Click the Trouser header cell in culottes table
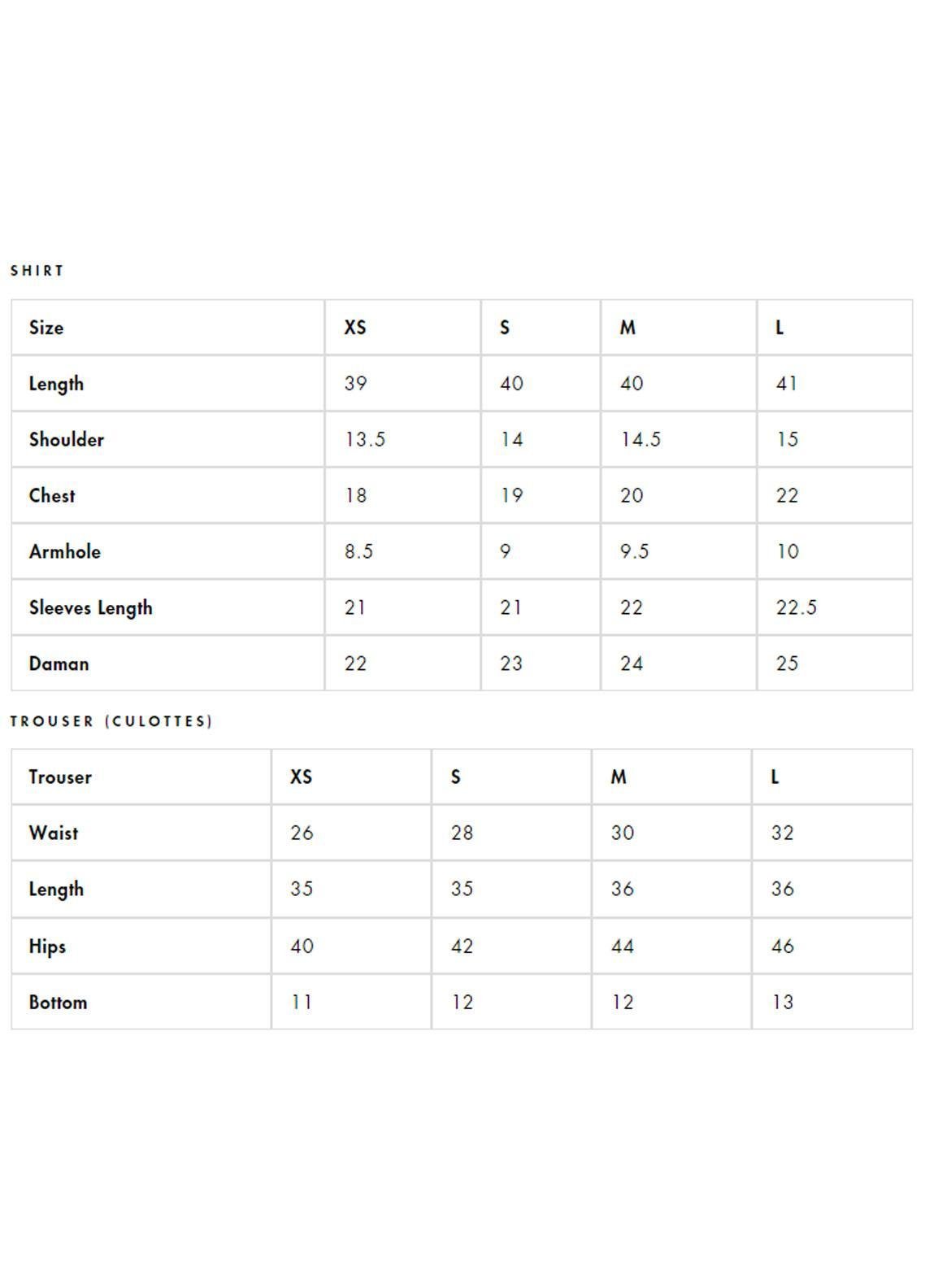 click(60, 777)
